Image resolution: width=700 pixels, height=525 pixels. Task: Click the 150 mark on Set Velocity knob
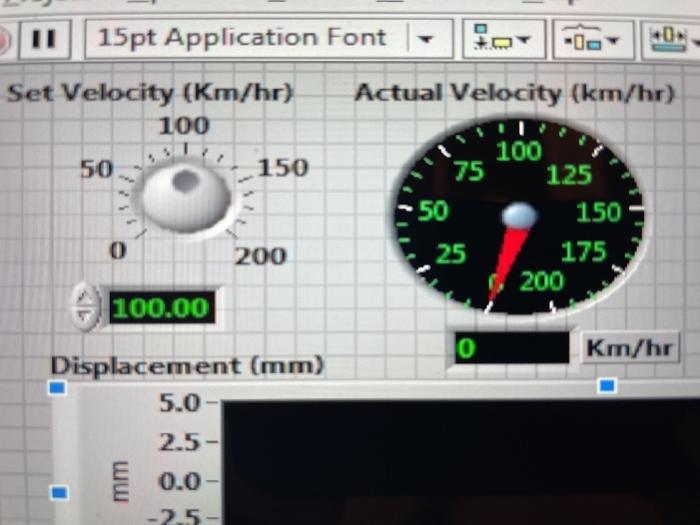[x=283, y=168]
